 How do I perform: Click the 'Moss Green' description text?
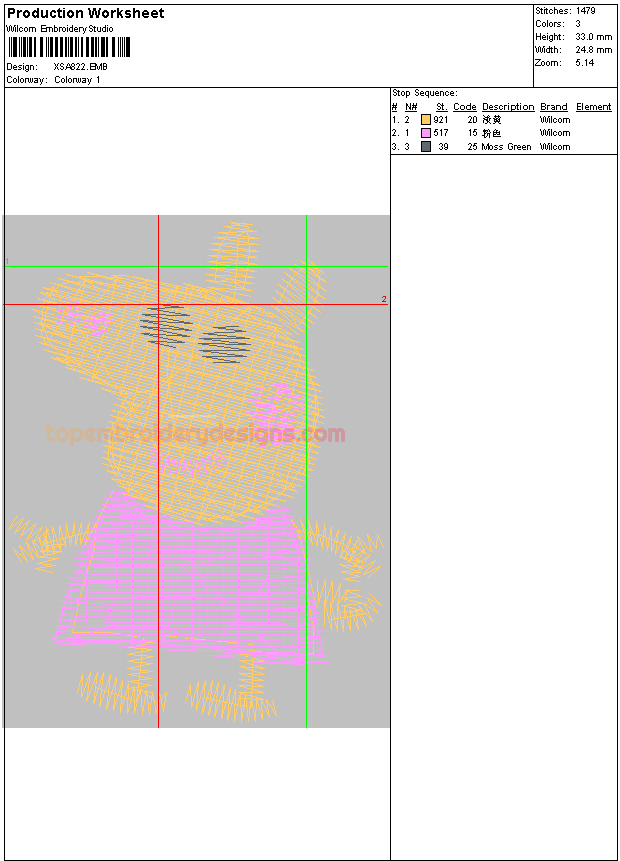tap(506, 147)
